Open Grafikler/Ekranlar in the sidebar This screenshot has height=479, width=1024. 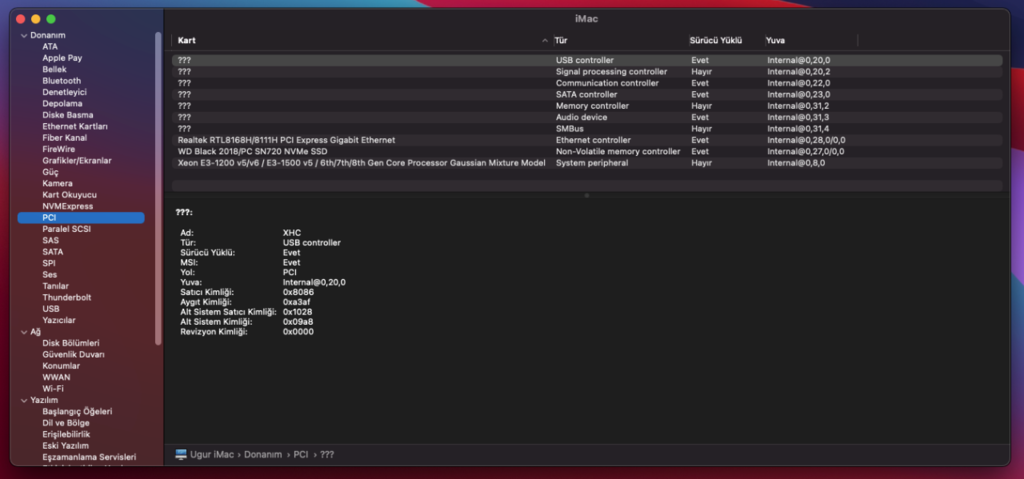(76, 160)
